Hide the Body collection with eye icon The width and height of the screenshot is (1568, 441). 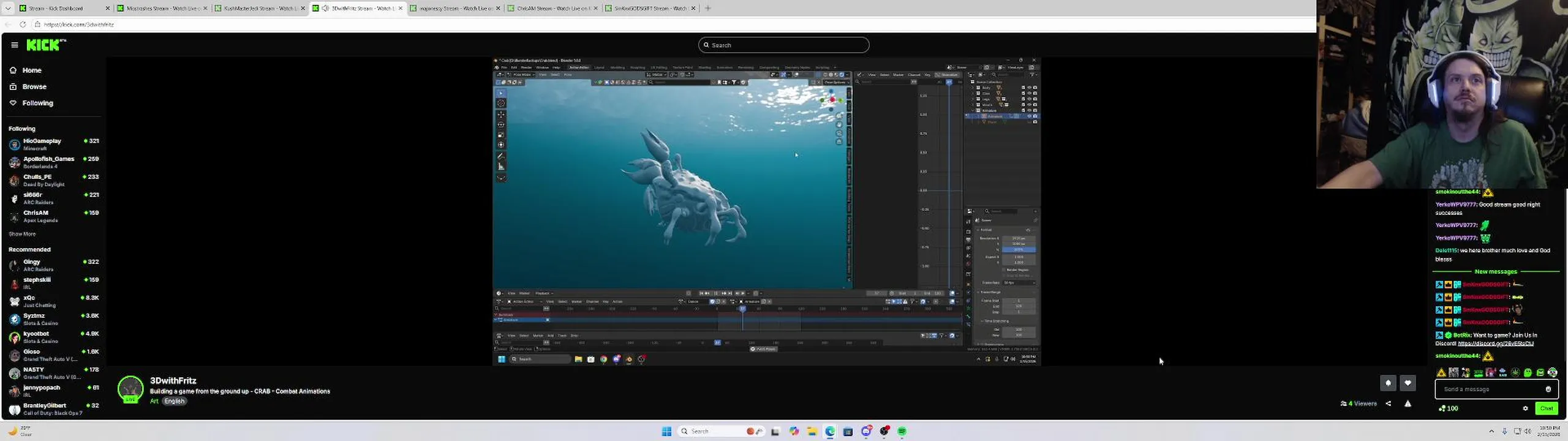pyautogui.click(x=1030, y=88)
